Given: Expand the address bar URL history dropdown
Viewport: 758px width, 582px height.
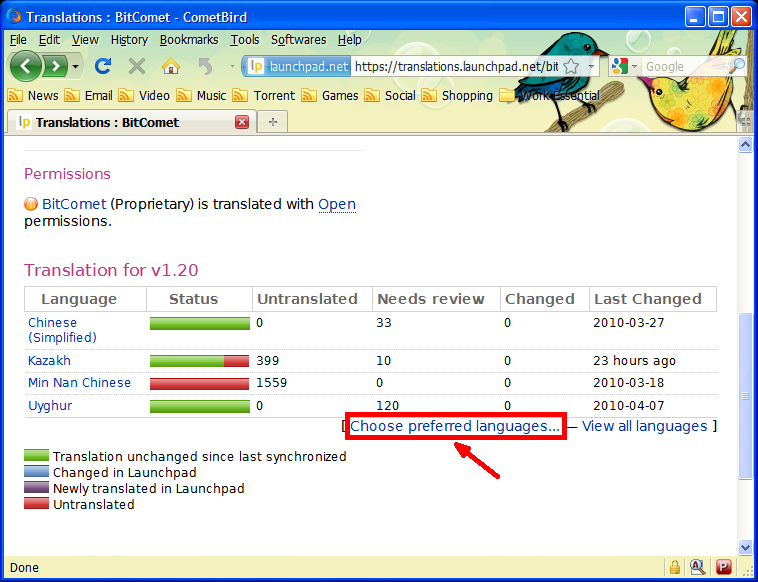Looking at the screenshot, I should click(592, 66).
